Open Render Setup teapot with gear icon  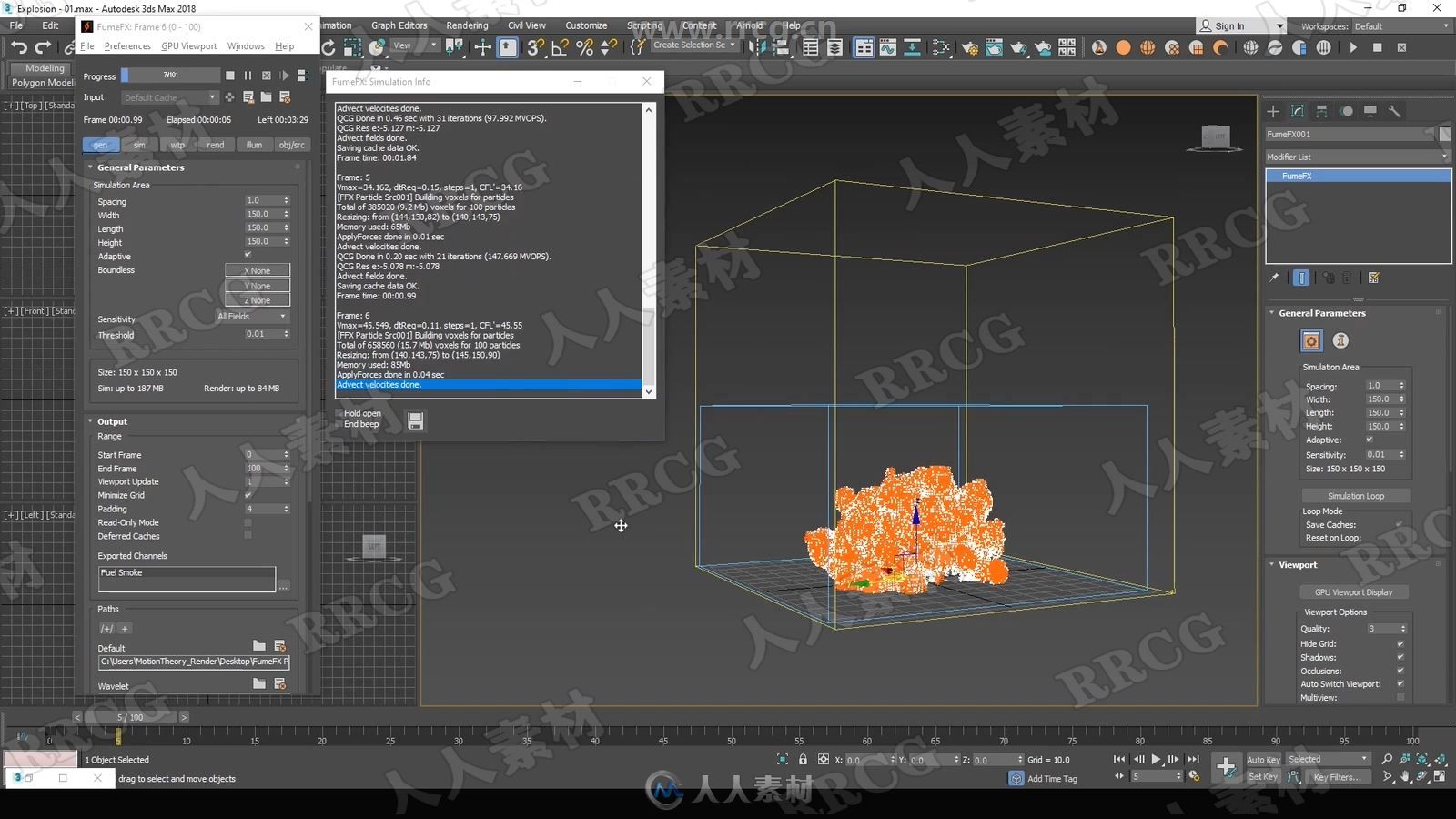[x=970, y=47]
